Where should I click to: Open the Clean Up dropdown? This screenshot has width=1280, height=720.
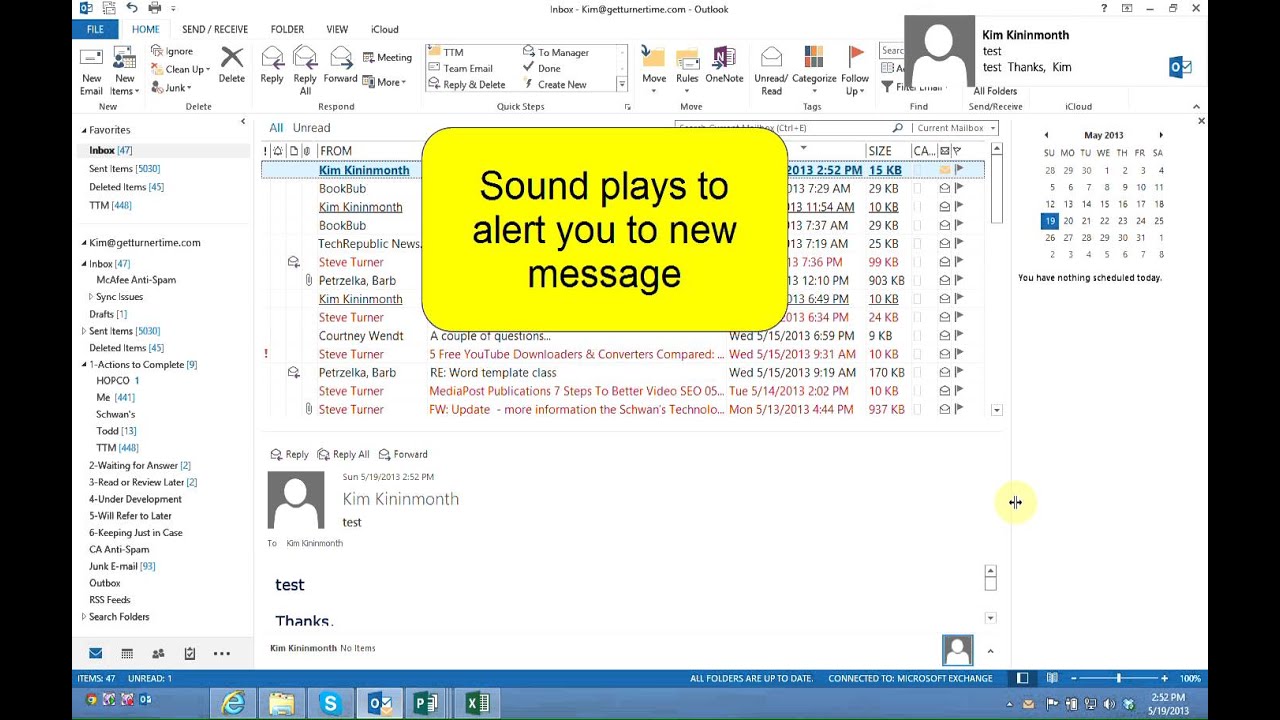[x=180, y=69]
